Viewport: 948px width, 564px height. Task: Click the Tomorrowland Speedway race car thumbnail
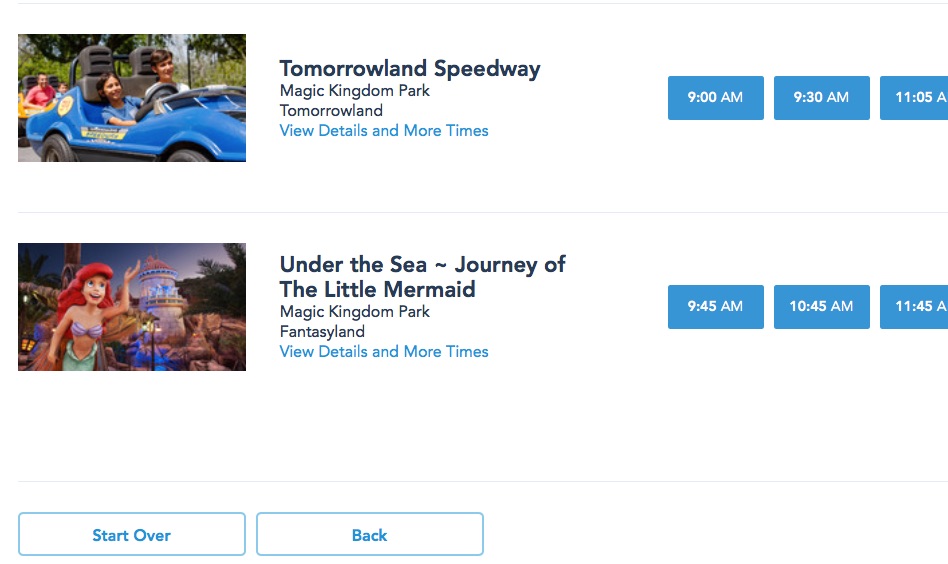click(131, 98)
